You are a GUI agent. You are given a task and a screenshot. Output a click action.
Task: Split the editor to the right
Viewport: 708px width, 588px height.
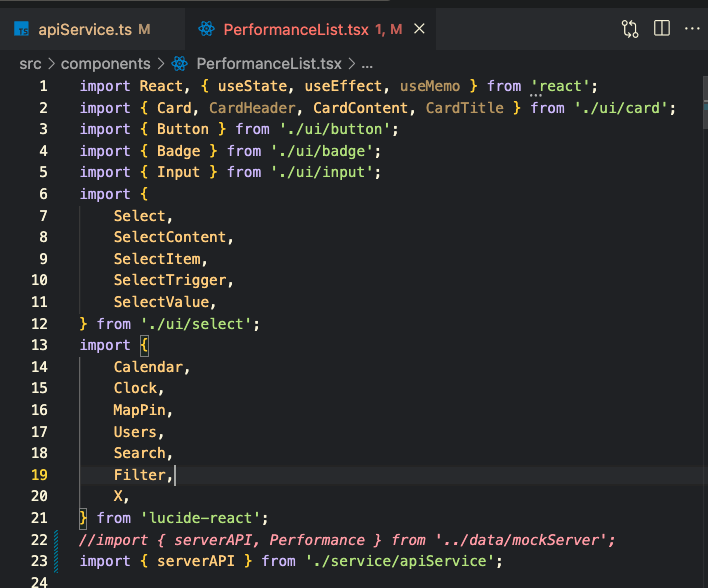[661, 29]
